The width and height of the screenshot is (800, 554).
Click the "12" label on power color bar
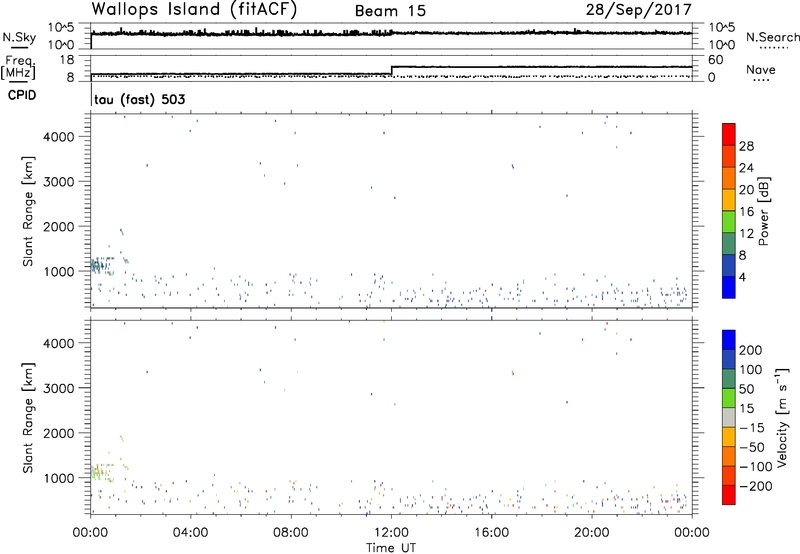[x=746, y=233]
